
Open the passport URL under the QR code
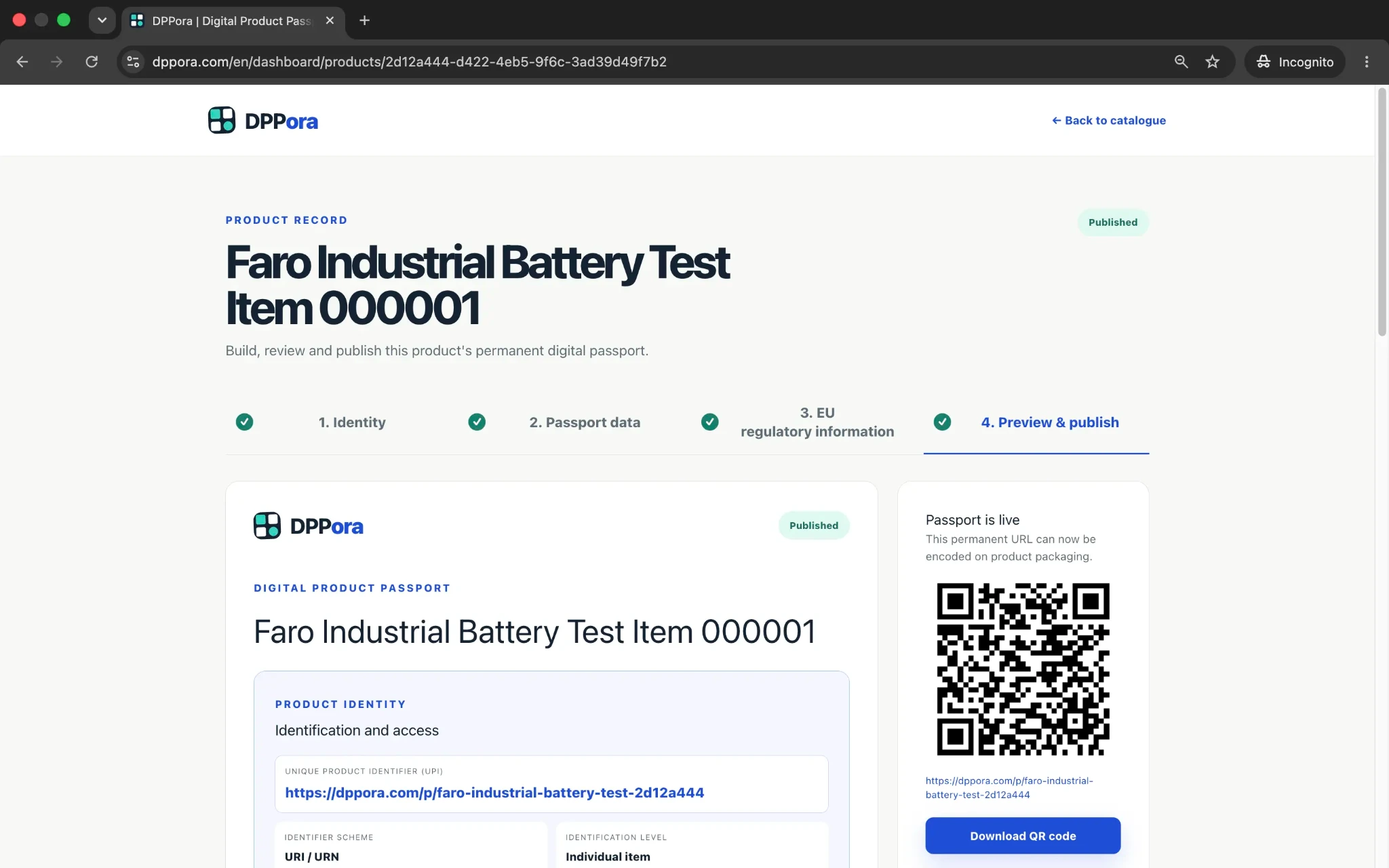coord(1009,788)
